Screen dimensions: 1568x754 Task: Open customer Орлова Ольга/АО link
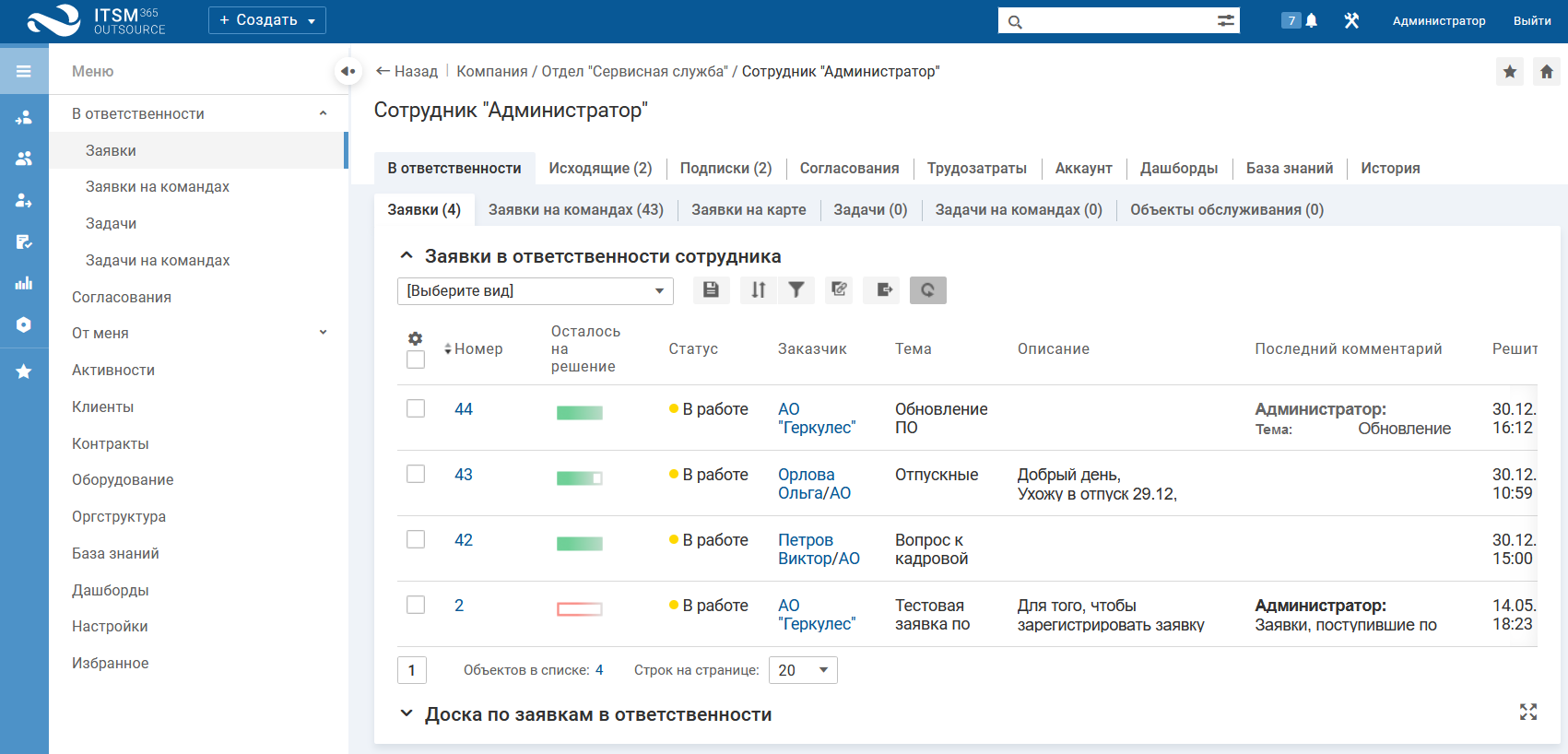click(814, 483)
